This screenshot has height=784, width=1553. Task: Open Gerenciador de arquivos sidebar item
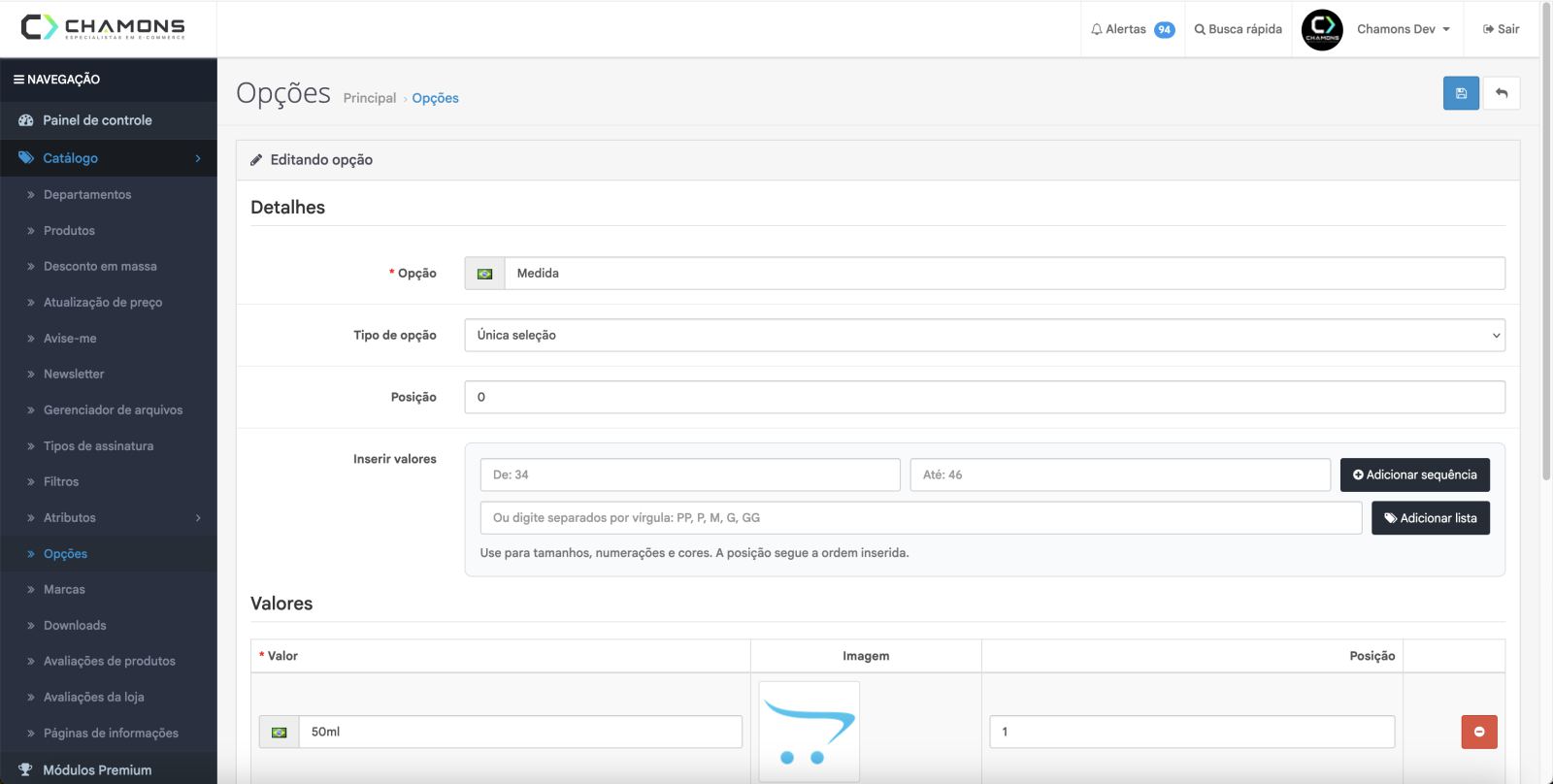[113, 410]
